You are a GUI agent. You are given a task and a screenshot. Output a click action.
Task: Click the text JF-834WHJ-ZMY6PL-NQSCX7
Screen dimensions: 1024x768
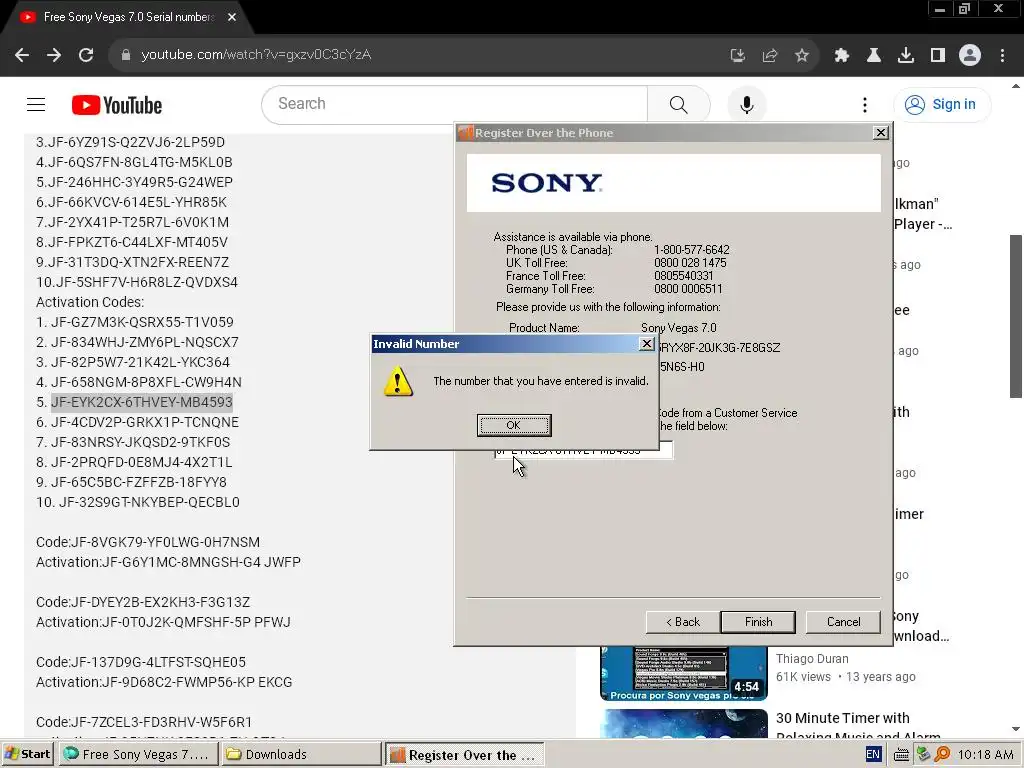click(144, 342)
